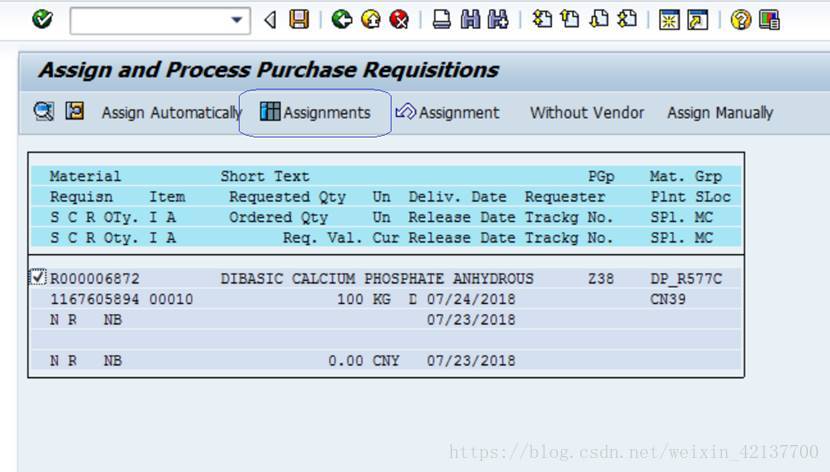This screenshot has height=472, width=830.
Task: Click the yellow Exit arrow icon
Action: pyautogui.click(x=371, y=20)
